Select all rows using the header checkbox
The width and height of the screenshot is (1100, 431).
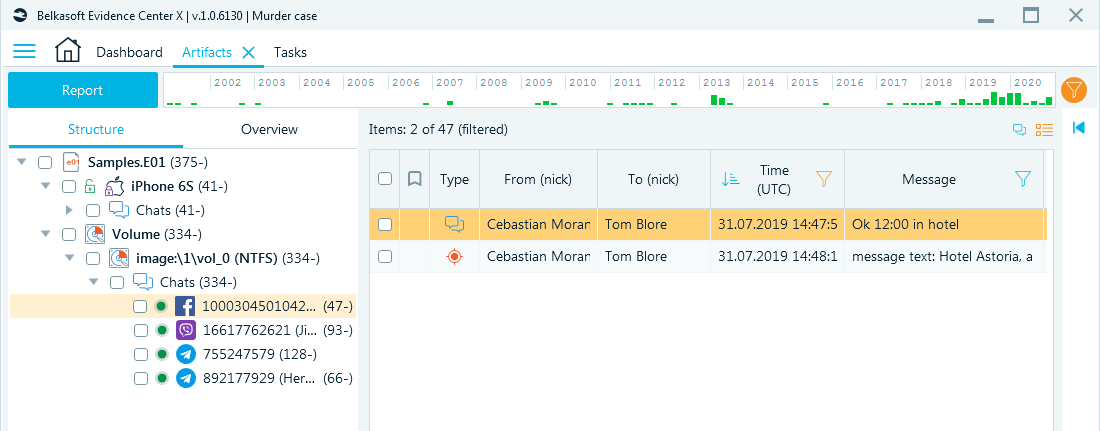[384, 178]
